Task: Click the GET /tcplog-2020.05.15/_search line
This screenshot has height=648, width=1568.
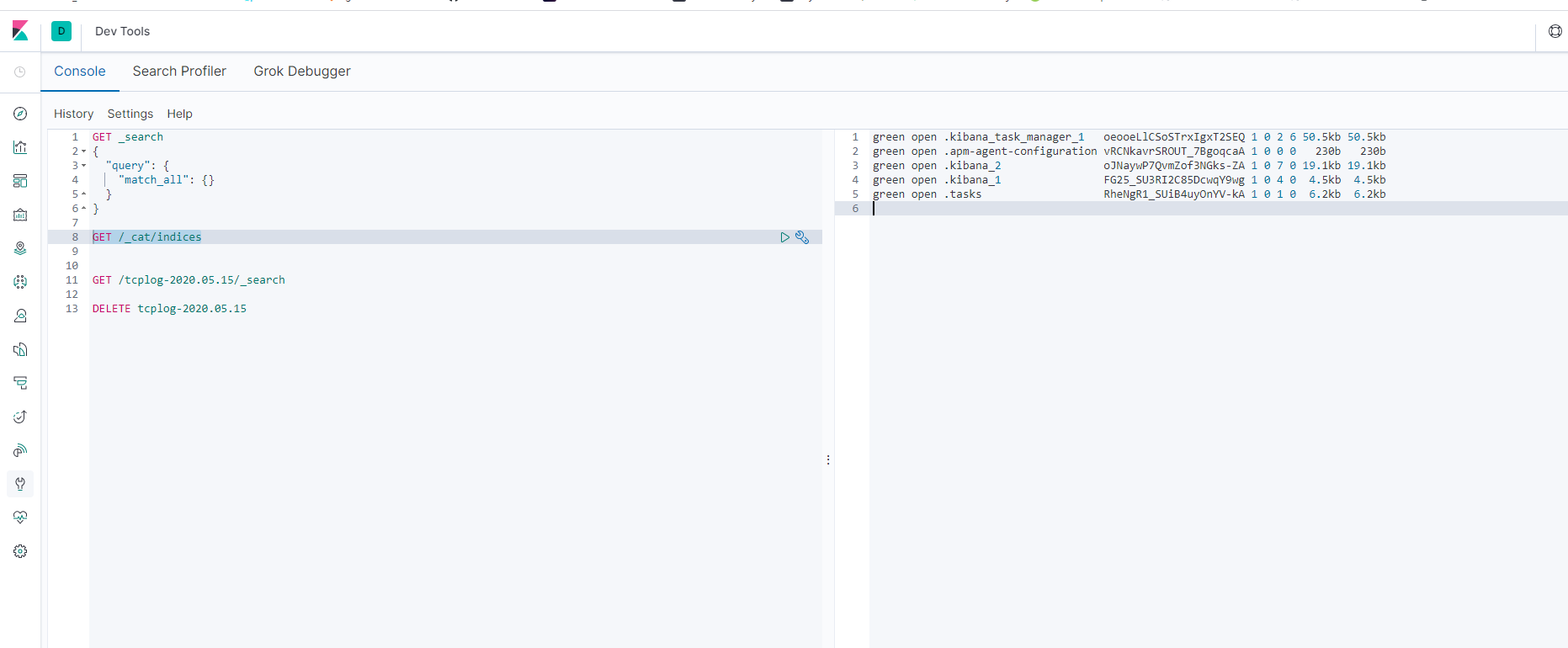Action: coord(189,280)
